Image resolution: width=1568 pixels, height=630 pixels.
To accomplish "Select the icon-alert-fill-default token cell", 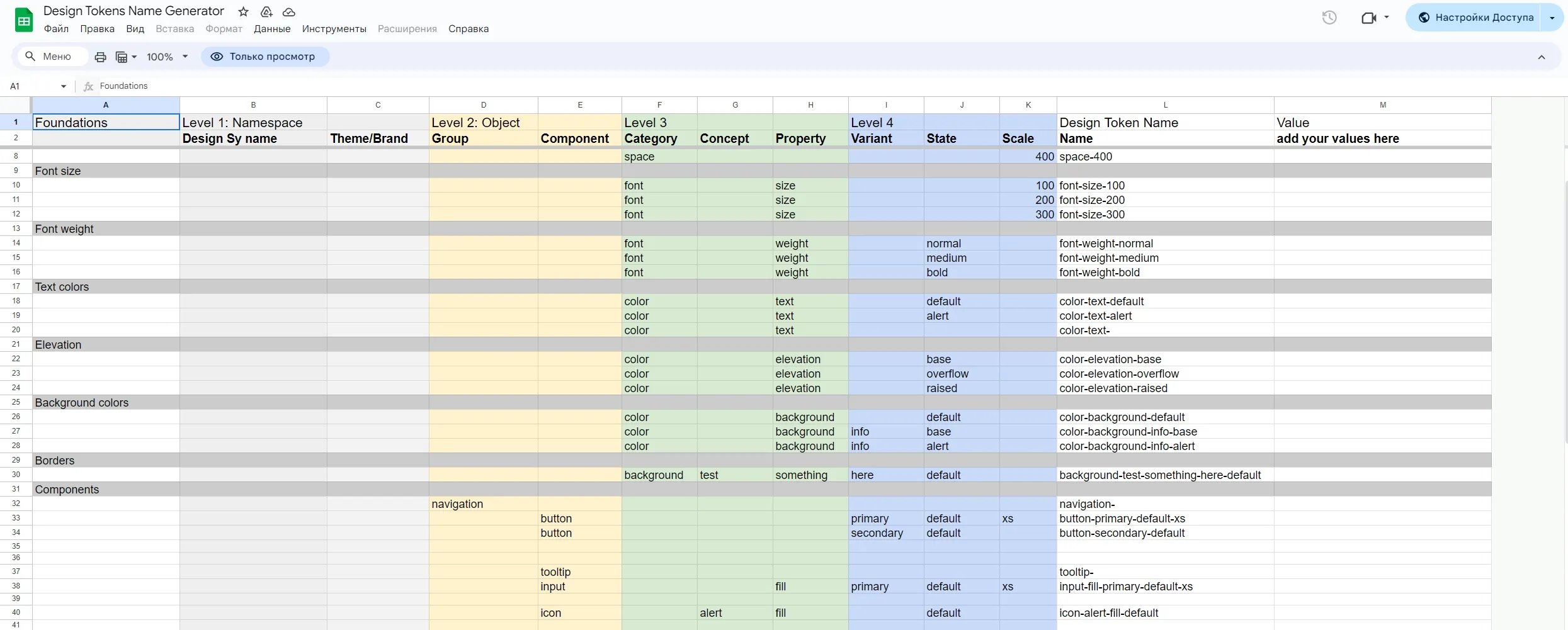I will pyautogui.click(x=1165, y=612).
